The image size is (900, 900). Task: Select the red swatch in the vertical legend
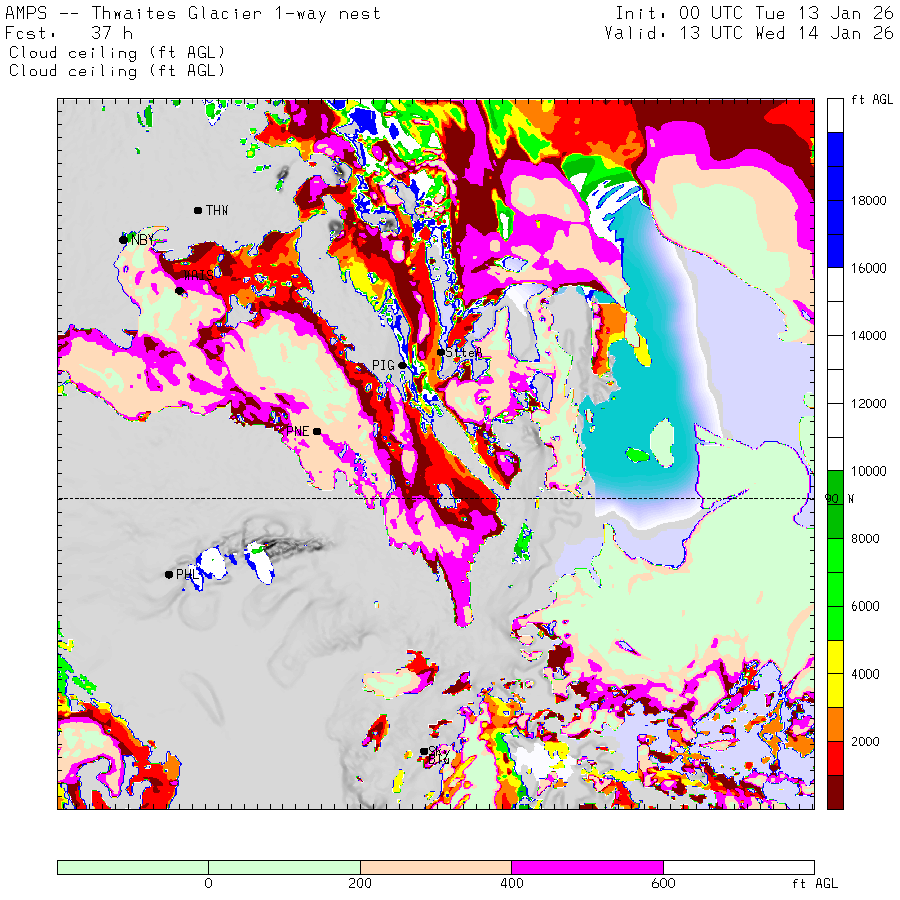click(x=835, y=758)
